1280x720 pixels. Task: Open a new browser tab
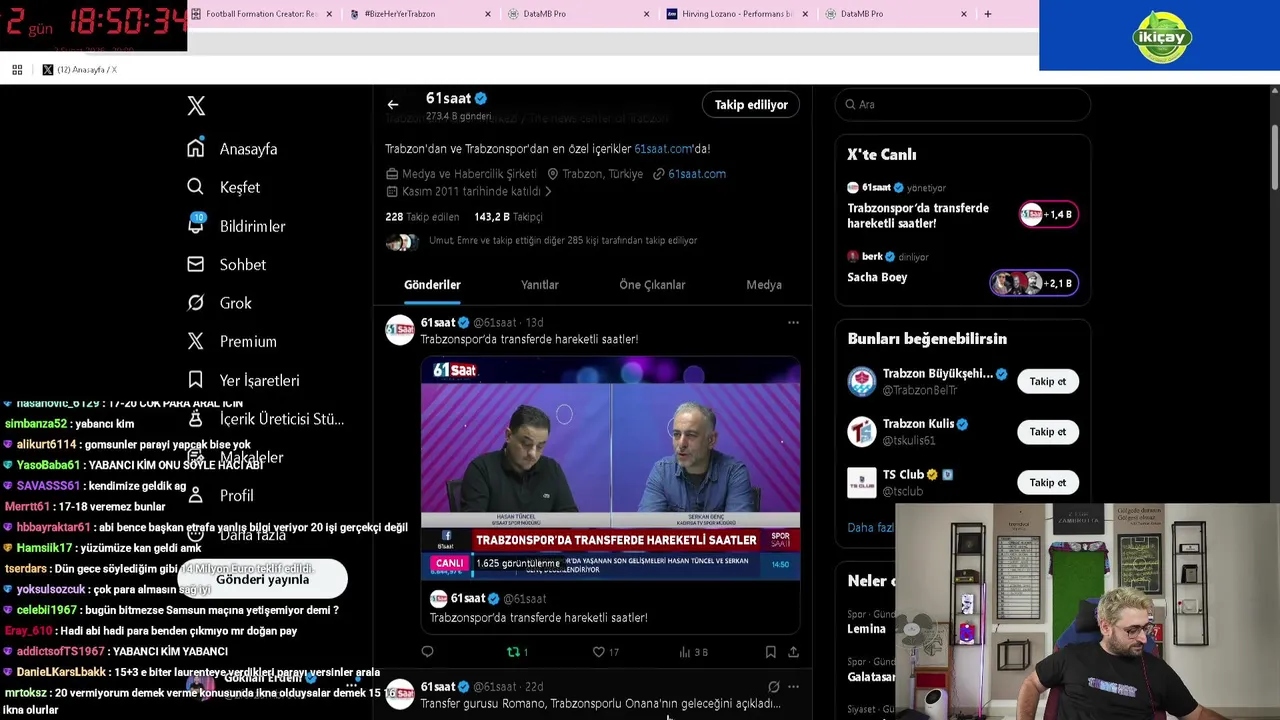pyautogui.click(x=987, y=14)
